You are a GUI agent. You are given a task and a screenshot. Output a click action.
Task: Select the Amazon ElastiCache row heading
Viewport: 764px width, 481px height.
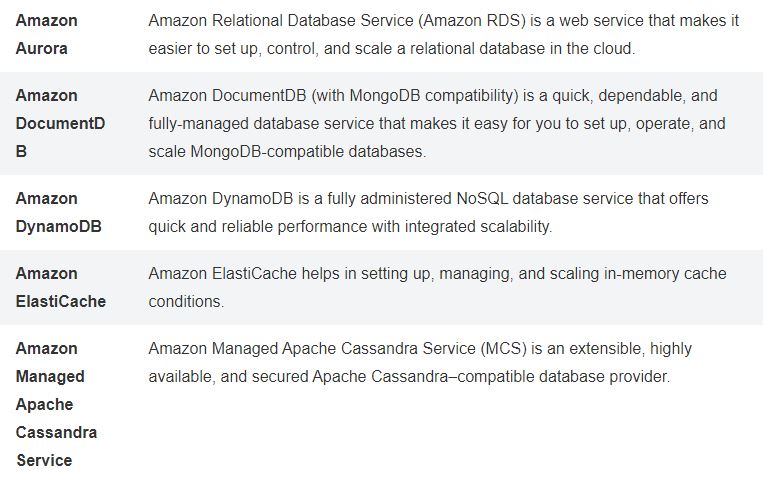(60, 288)
